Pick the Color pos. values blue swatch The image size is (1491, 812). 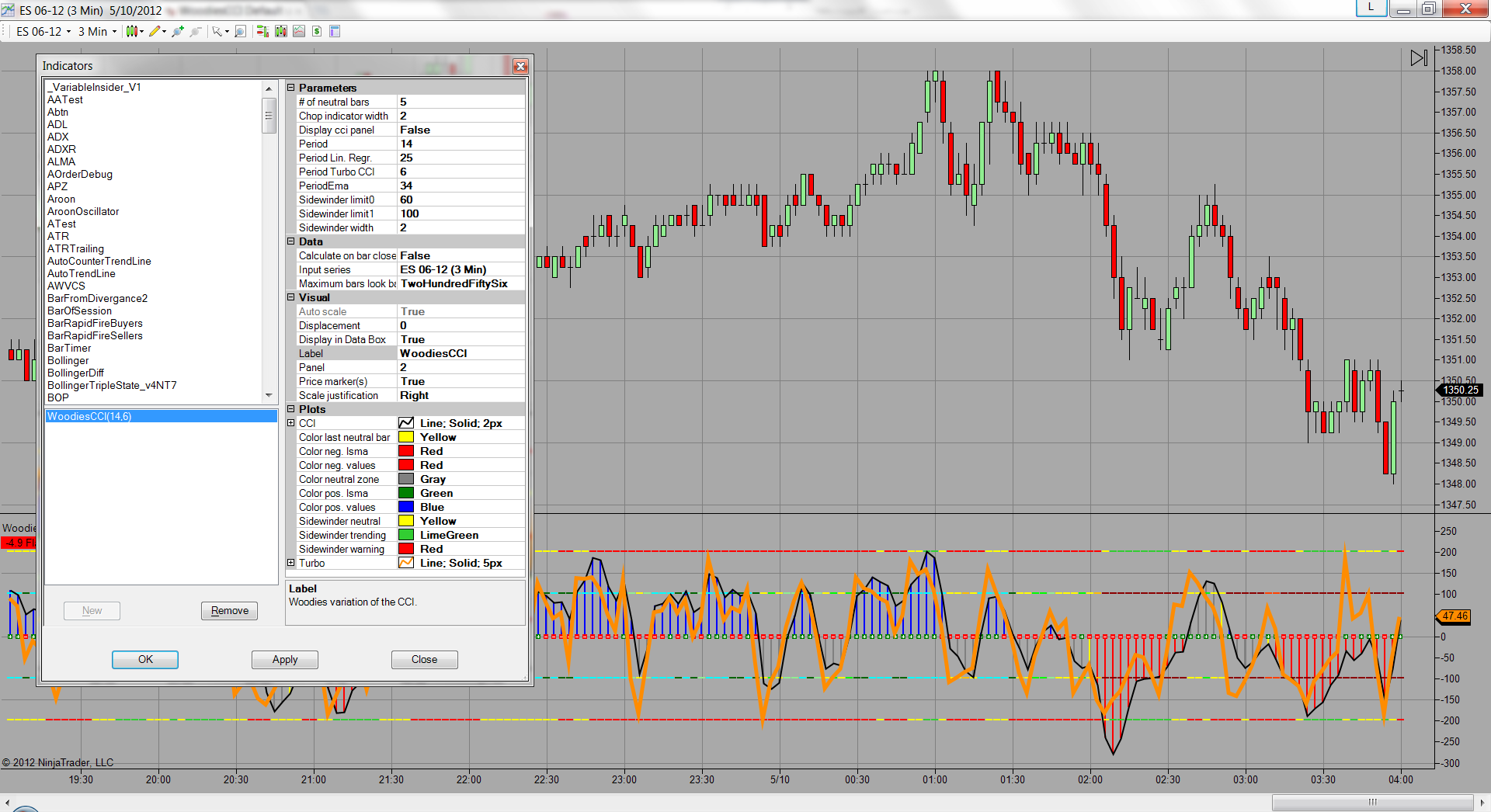pyautogui.click(x=406, y=507)
